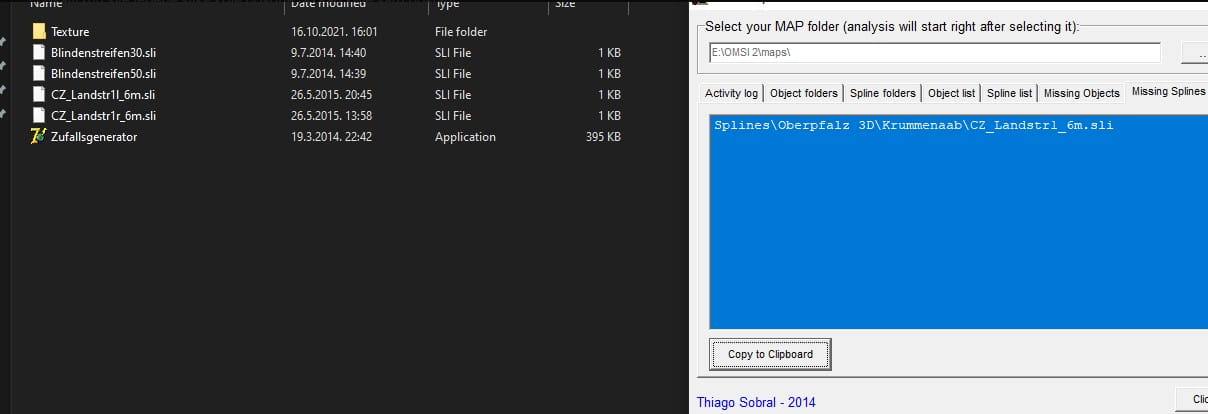Switch to the Spline folders tab
Image resolution: width=1208 pixels, height=414 pixels.
tap(882, 93)
